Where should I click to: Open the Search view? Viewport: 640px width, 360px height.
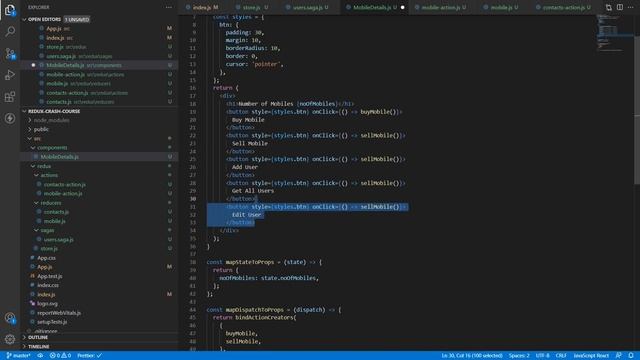[10, 31]
